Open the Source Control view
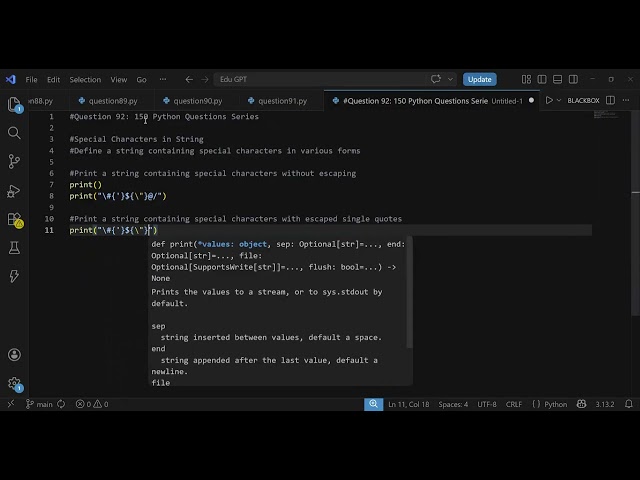 (14, 162)
